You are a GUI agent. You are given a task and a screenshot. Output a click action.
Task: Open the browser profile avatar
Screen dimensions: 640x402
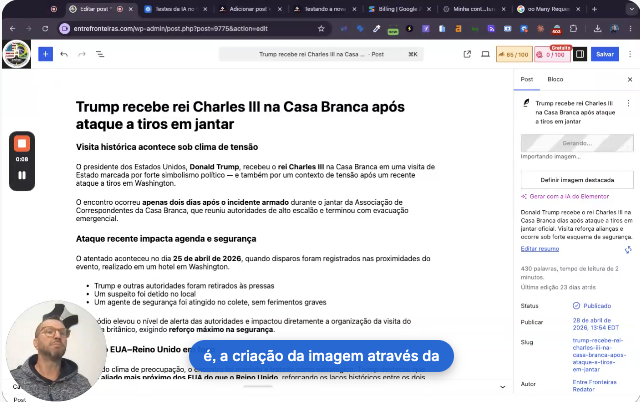pyautogui.click(x=614, y=29)
